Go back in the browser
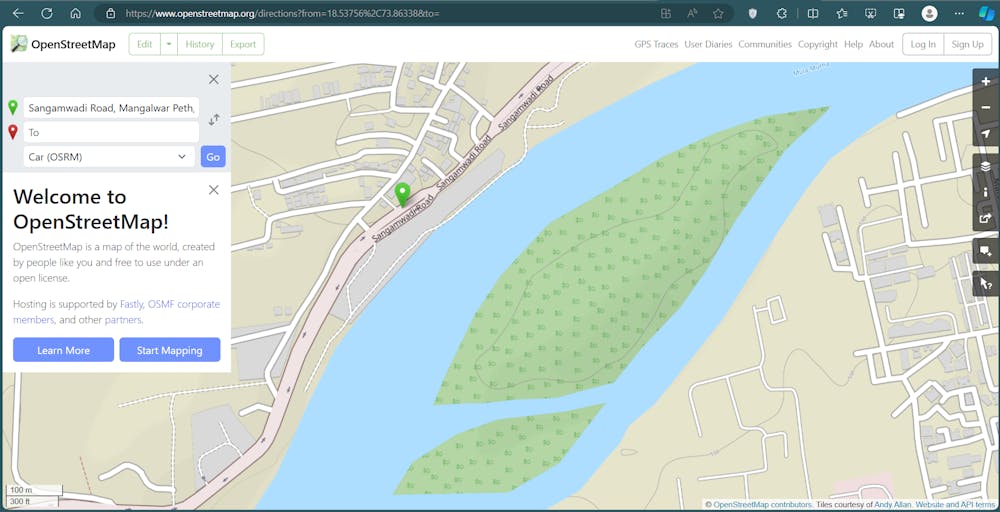Viewport: 1000px width, 512px height. [18, 13]
